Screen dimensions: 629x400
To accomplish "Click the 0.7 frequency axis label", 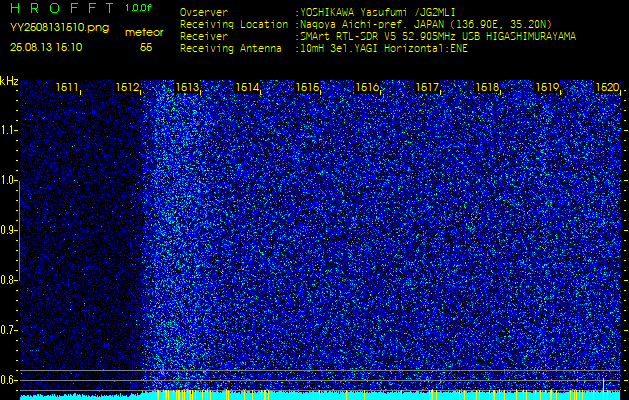I will click(x=8, y=331).
